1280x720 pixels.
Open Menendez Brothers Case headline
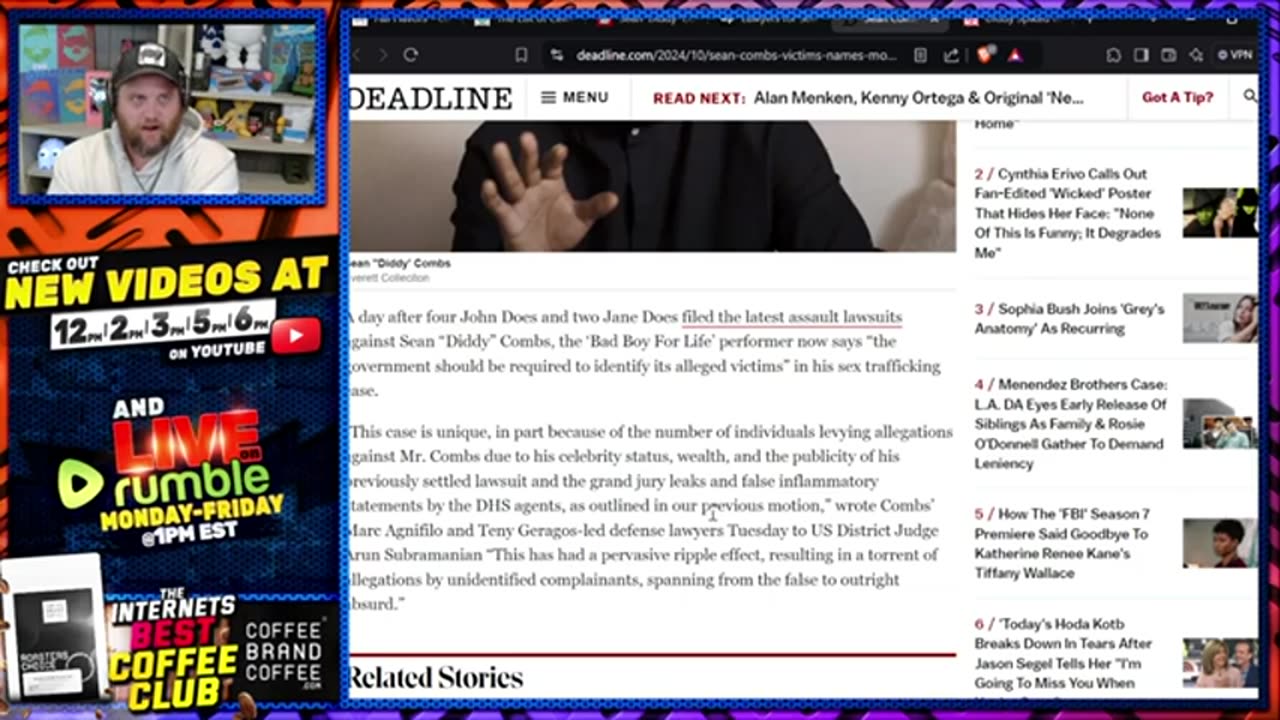1070,424
